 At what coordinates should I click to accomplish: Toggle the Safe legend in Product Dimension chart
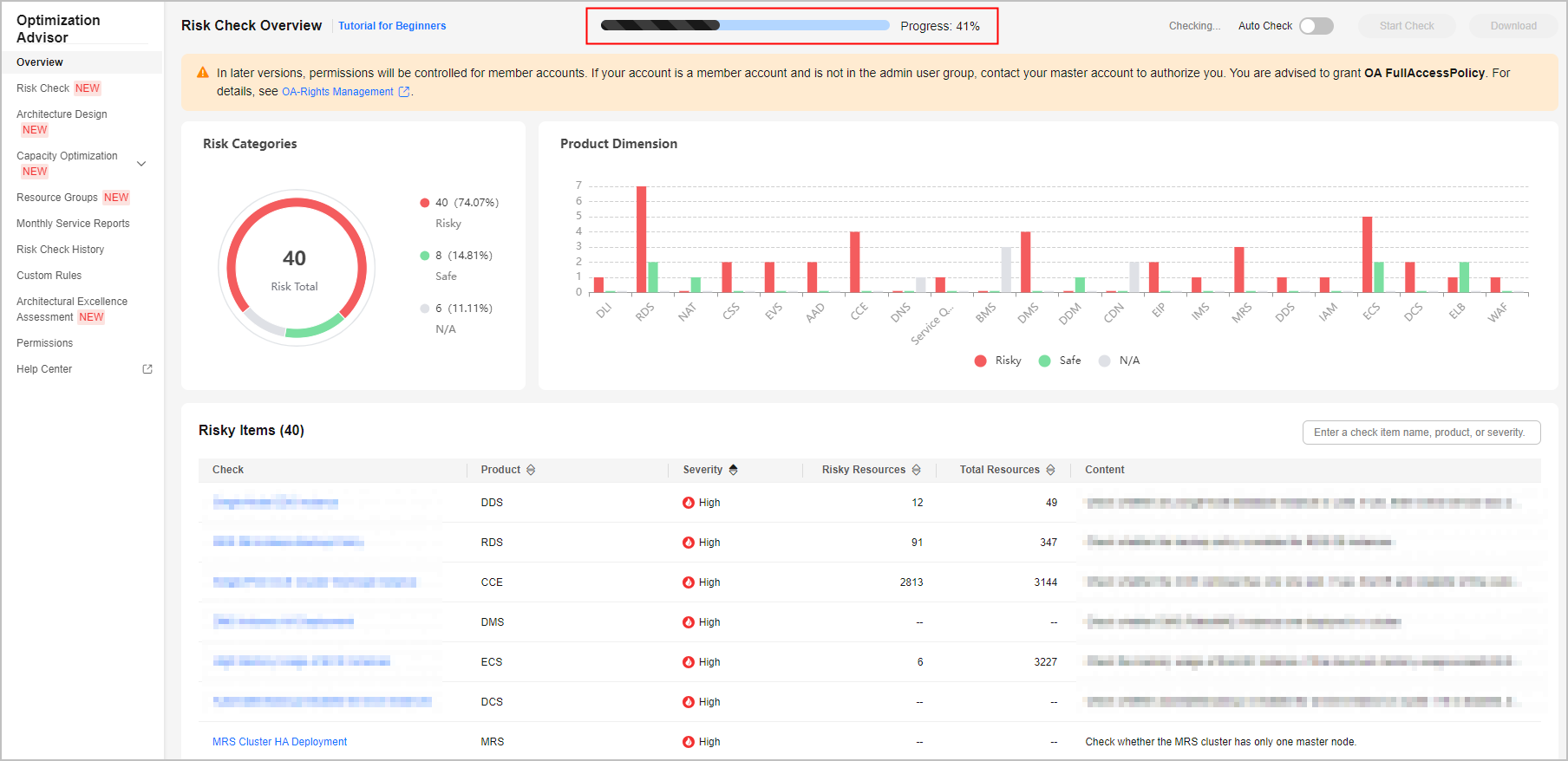point(1060,361)
